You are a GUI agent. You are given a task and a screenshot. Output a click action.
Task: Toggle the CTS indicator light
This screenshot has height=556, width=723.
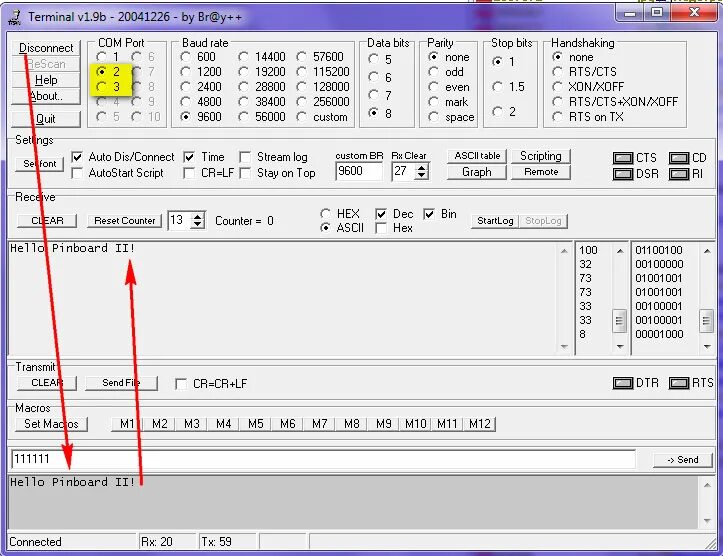click(622, 158)
